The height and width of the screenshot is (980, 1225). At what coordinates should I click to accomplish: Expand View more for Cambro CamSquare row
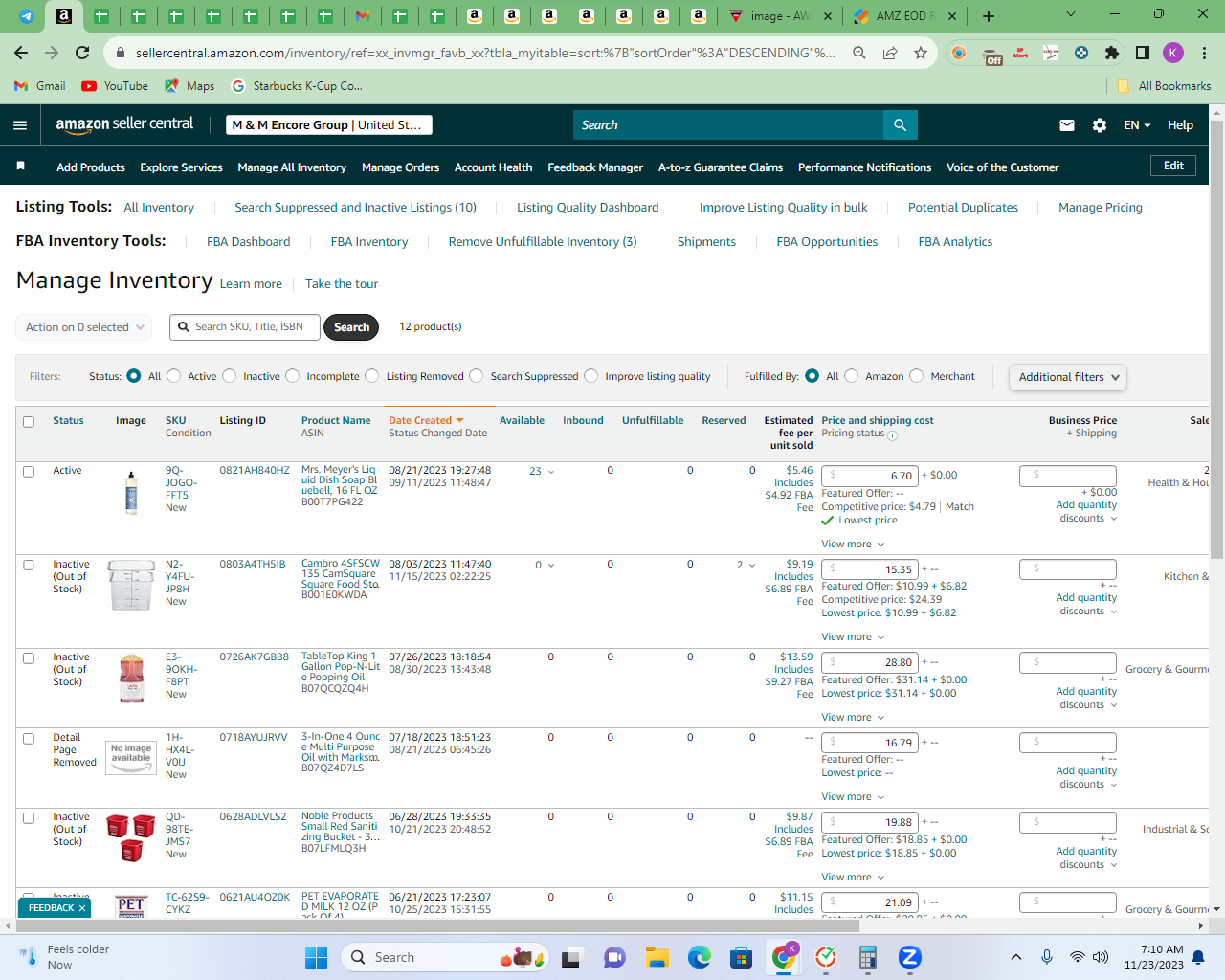pyautogui.click(x=853, y=637)
